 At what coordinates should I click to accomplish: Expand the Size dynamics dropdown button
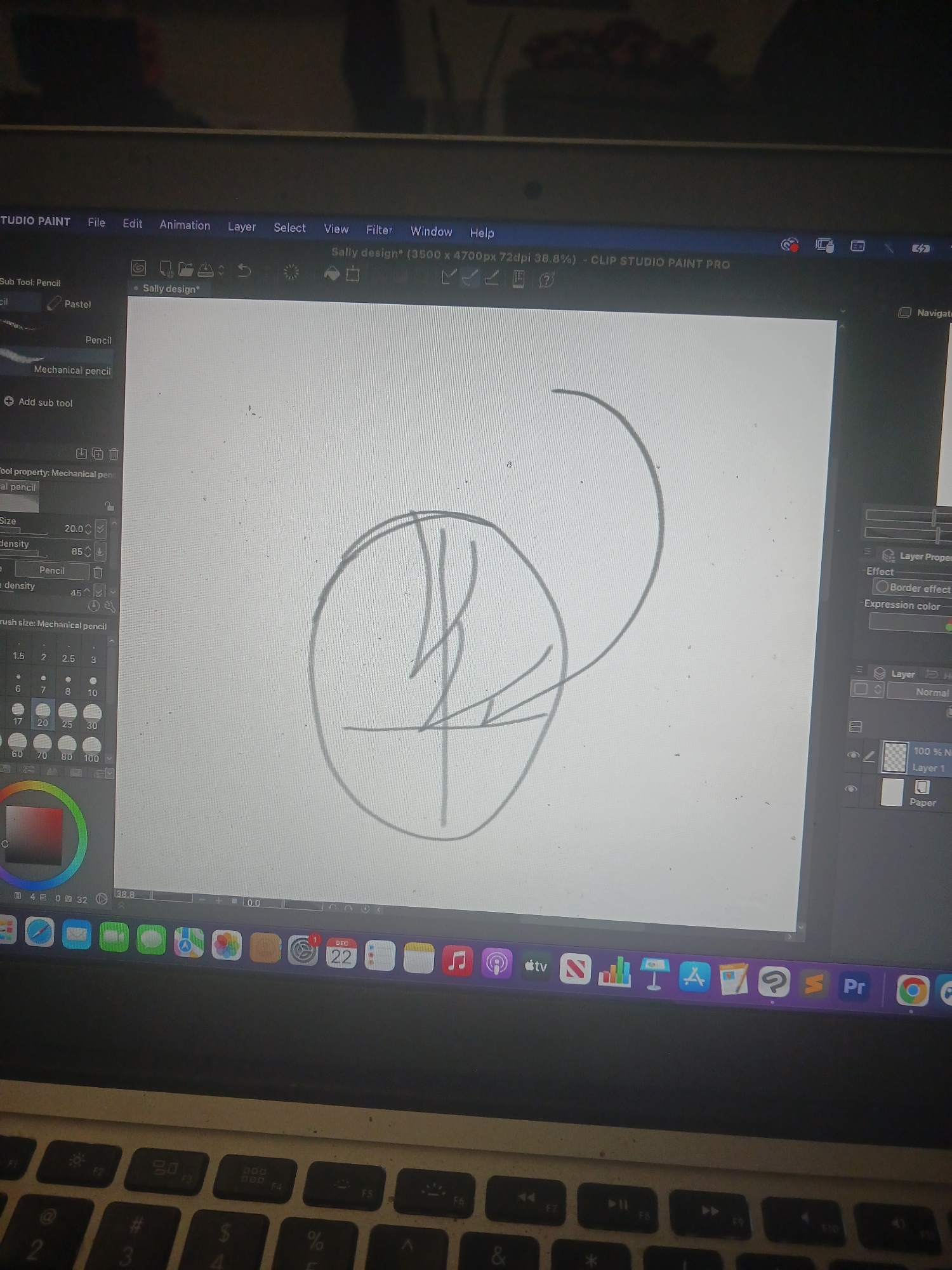100,528
